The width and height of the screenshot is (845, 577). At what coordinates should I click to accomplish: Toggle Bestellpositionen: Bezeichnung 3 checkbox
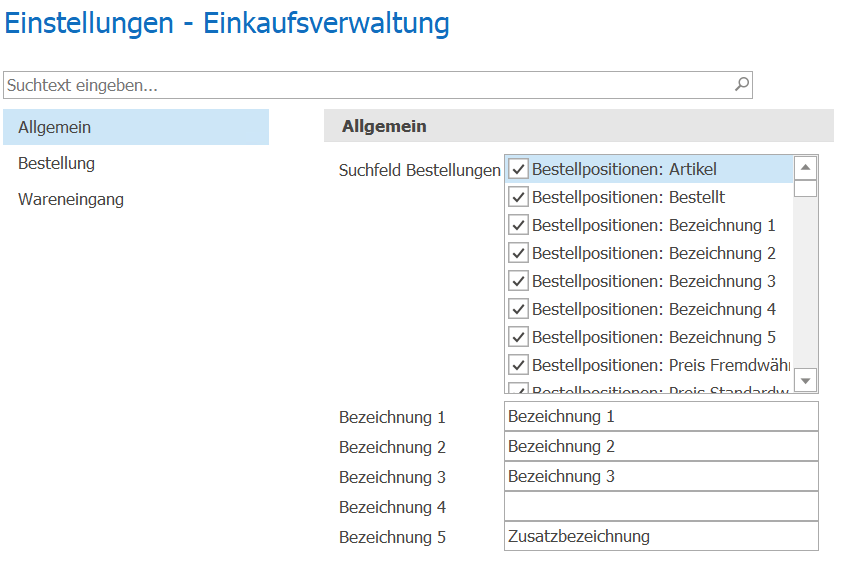[x=518, y=281]
